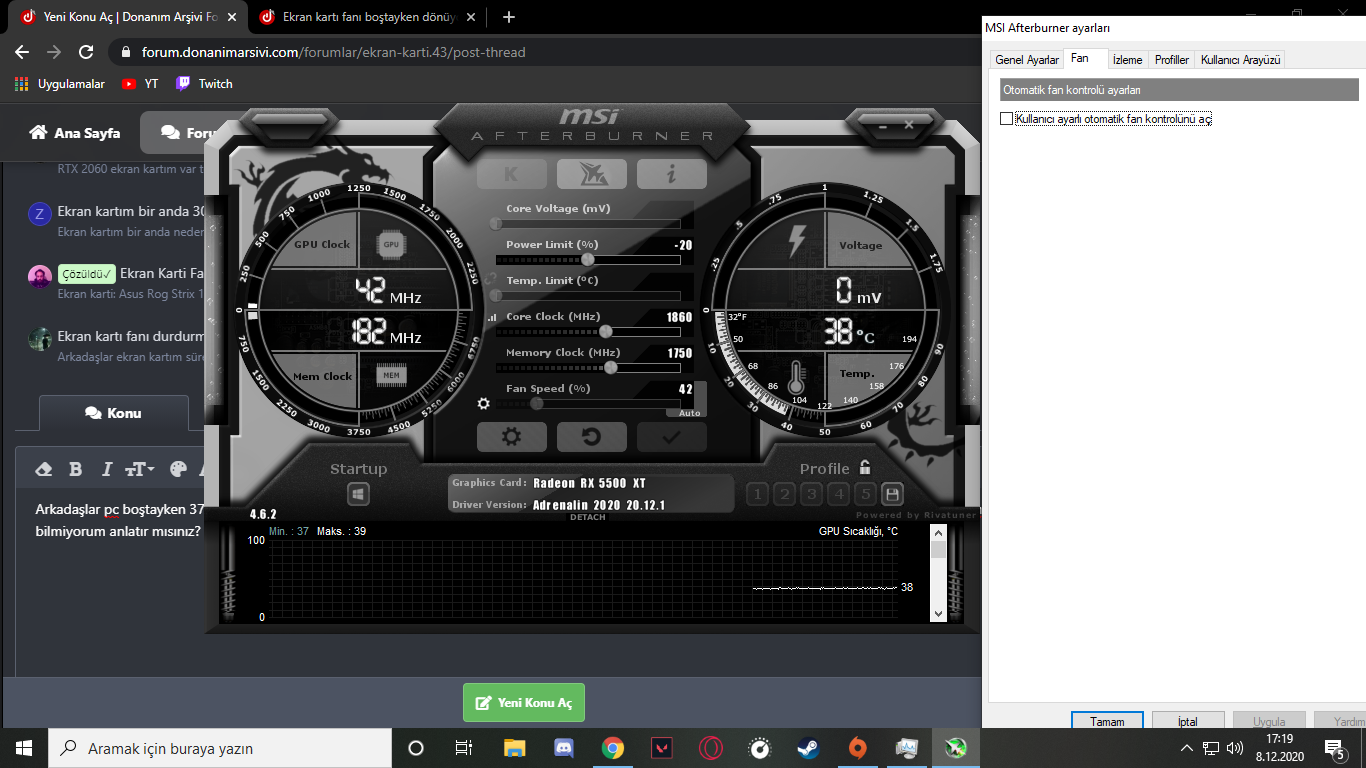
Task: Toggle italic in the forum editor
Action: (x=106, y=469)
